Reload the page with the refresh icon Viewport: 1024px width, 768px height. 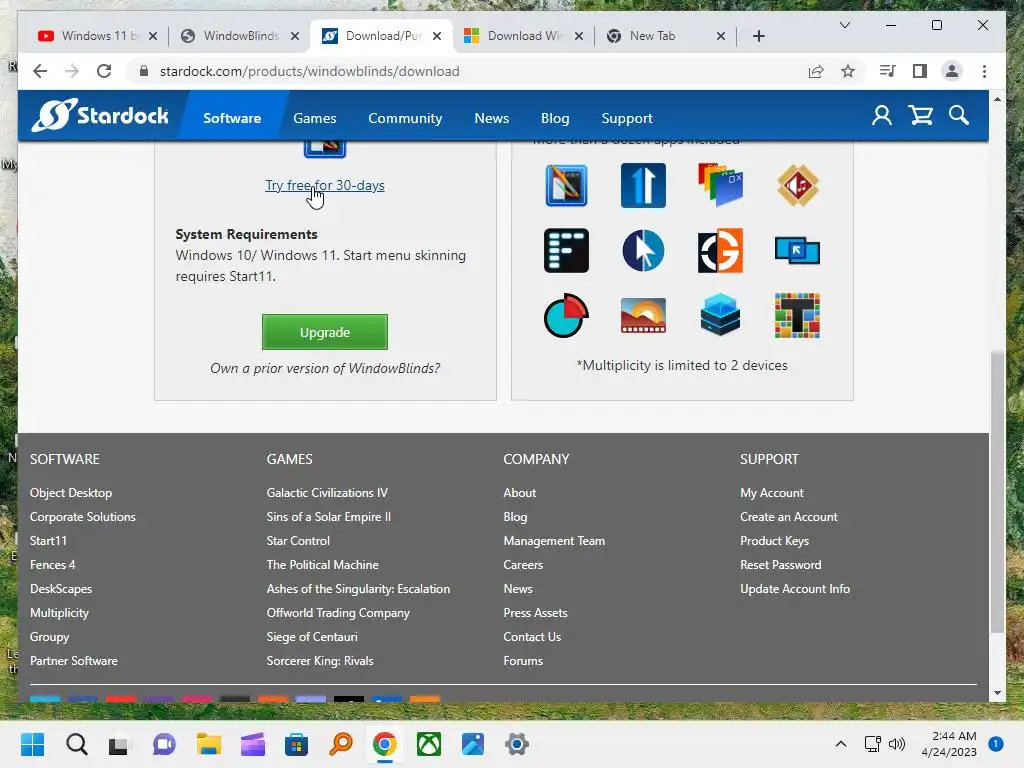tap(104, 71)
